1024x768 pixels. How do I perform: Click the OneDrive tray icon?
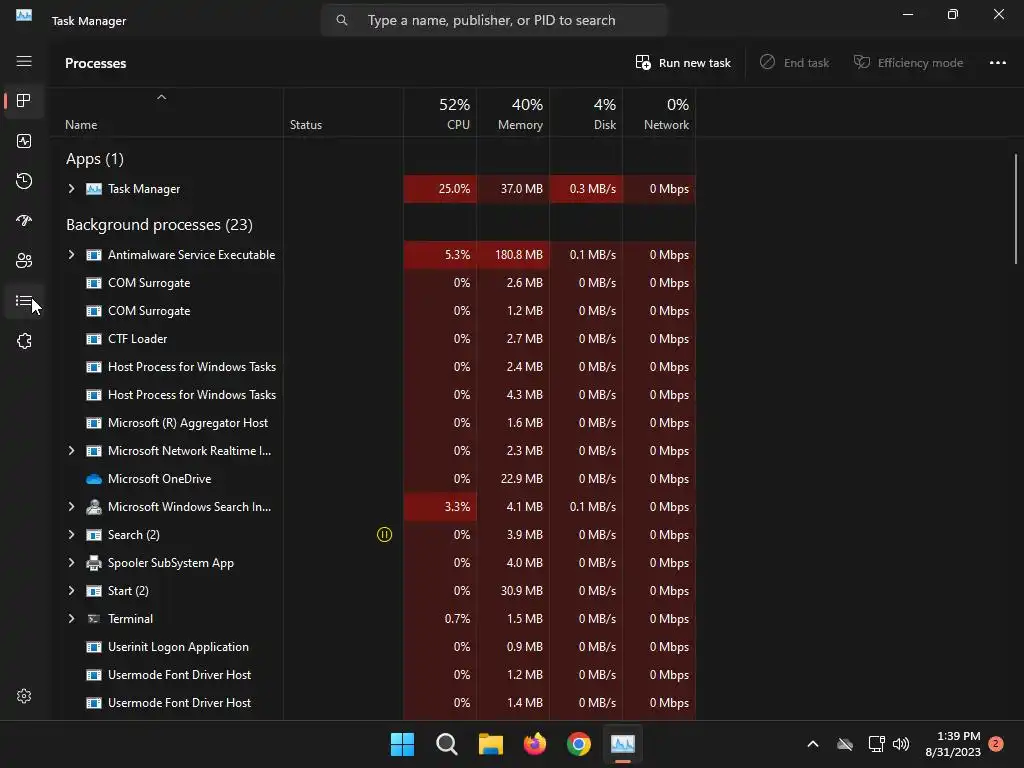click(x=845, y=744)
